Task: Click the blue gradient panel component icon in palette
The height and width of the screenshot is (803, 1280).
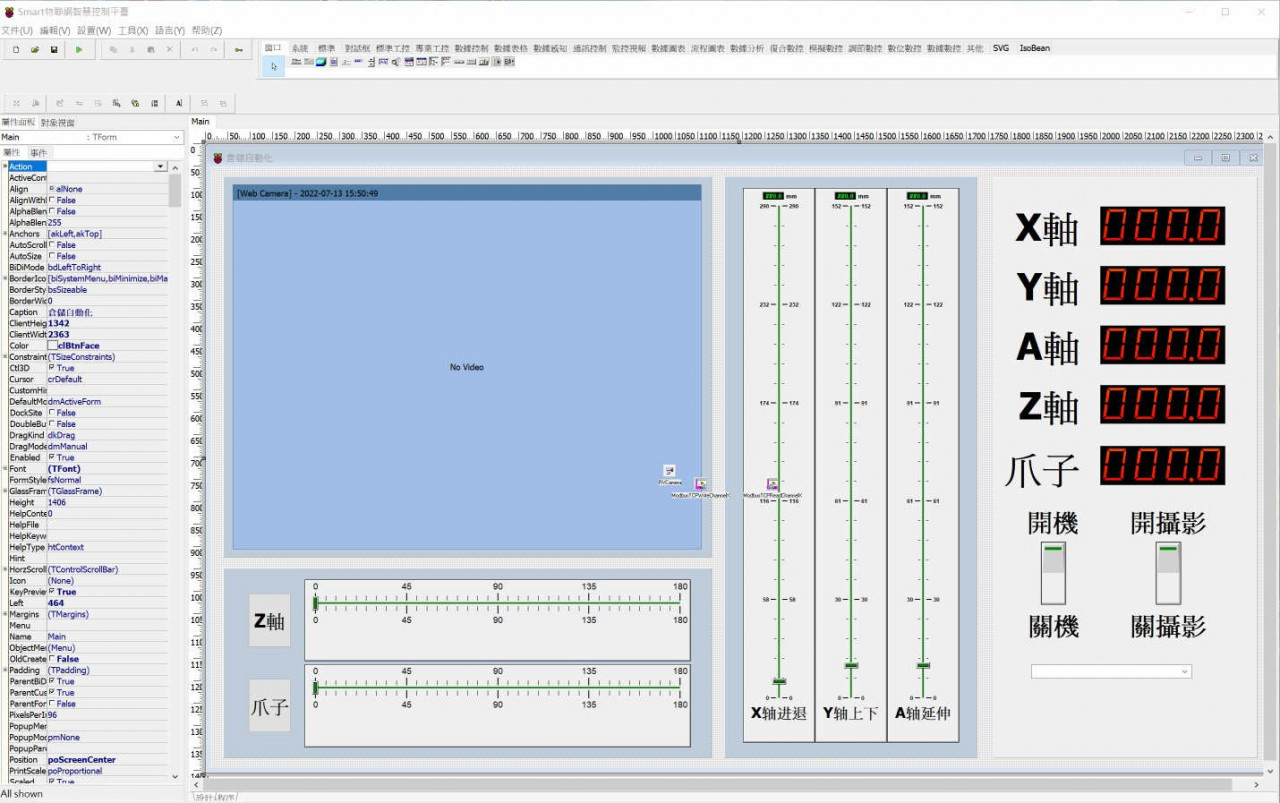Action: pos(321,62)
